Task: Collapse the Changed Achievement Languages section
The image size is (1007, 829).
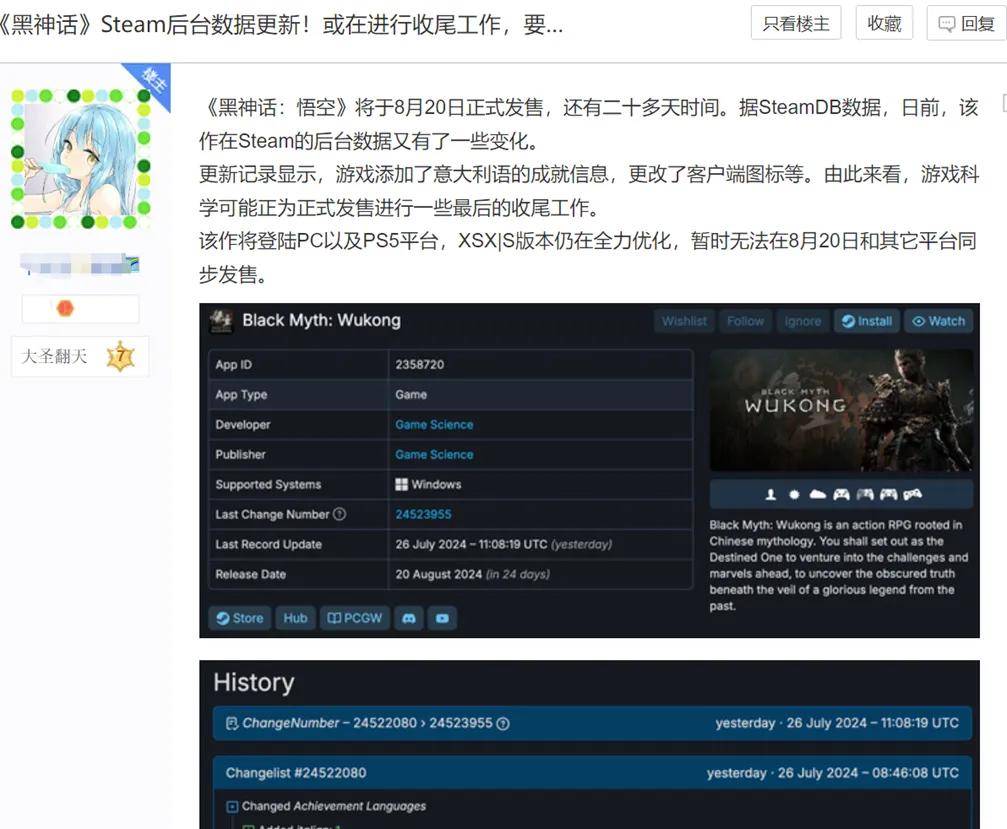Action: point(232,807)
